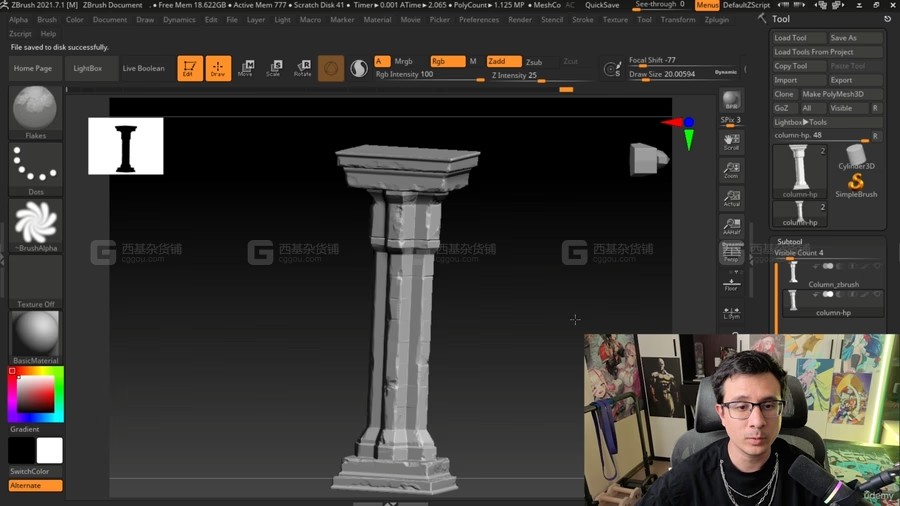Select SimpleBrush tool icon
900x506 pixels.
[x=856, y=185]
